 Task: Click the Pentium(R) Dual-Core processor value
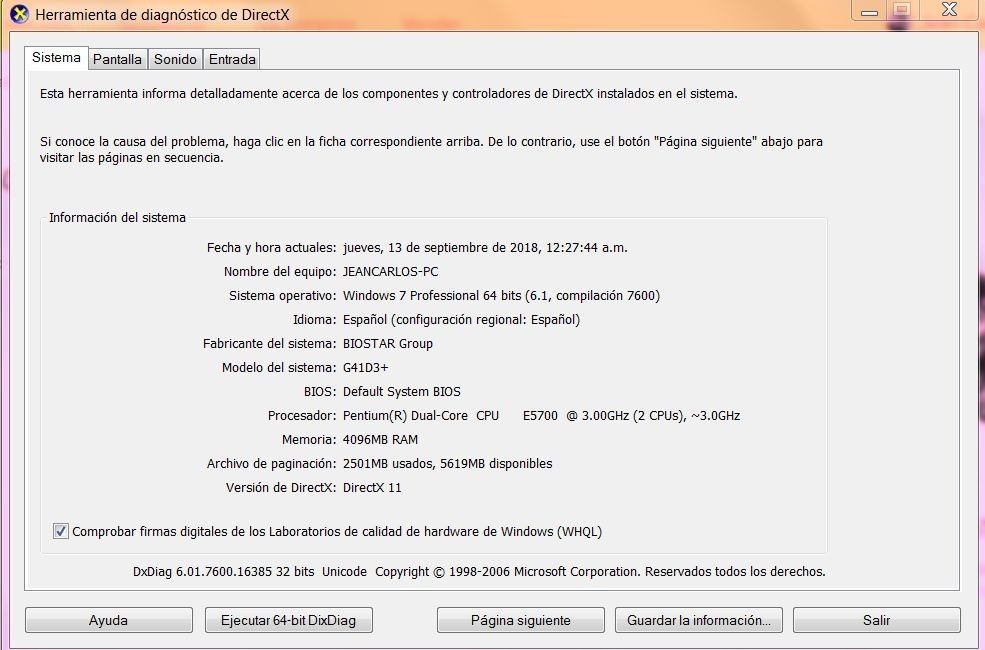pyautogui.click(x=541, y=416)
